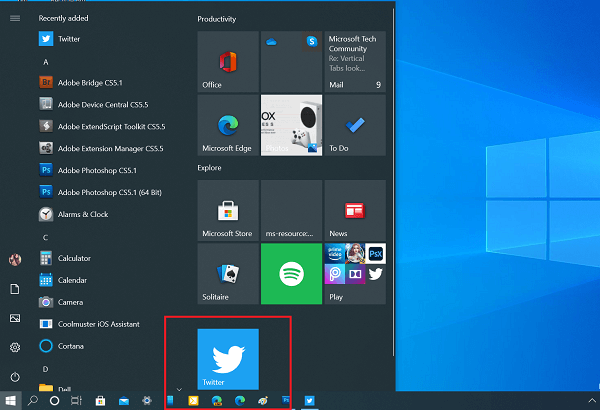Image resolution: width=600 pixels, height=410 pixels.
Task: Open Cortana from the app list
Action: (62, 346)
